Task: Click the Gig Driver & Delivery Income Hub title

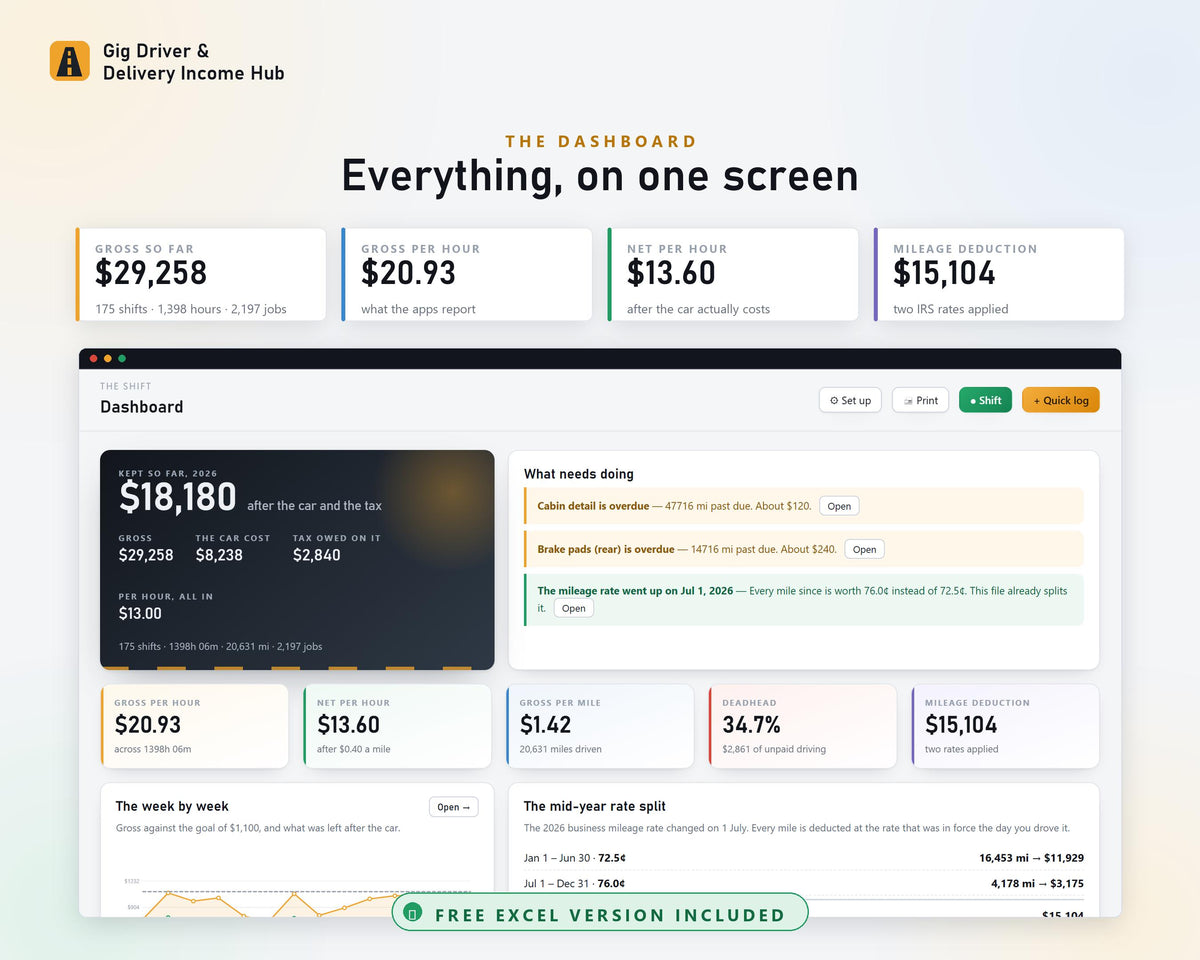Action: [x=193, y=62]
